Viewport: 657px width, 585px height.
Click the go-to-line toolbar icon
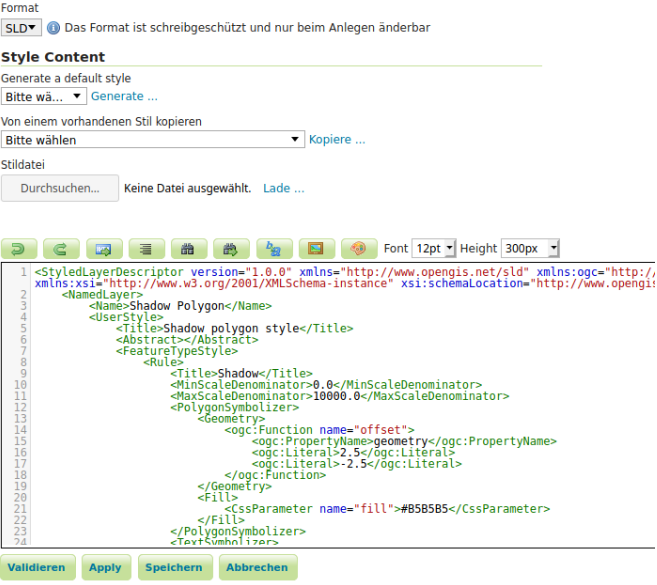(103, 248)
